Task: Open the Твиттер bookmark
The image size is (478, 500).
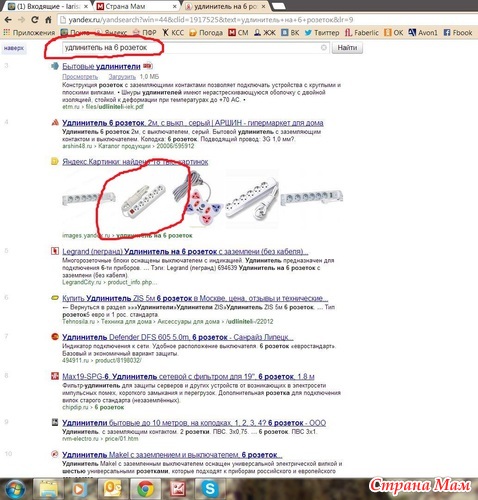Action: click(322, 33)
